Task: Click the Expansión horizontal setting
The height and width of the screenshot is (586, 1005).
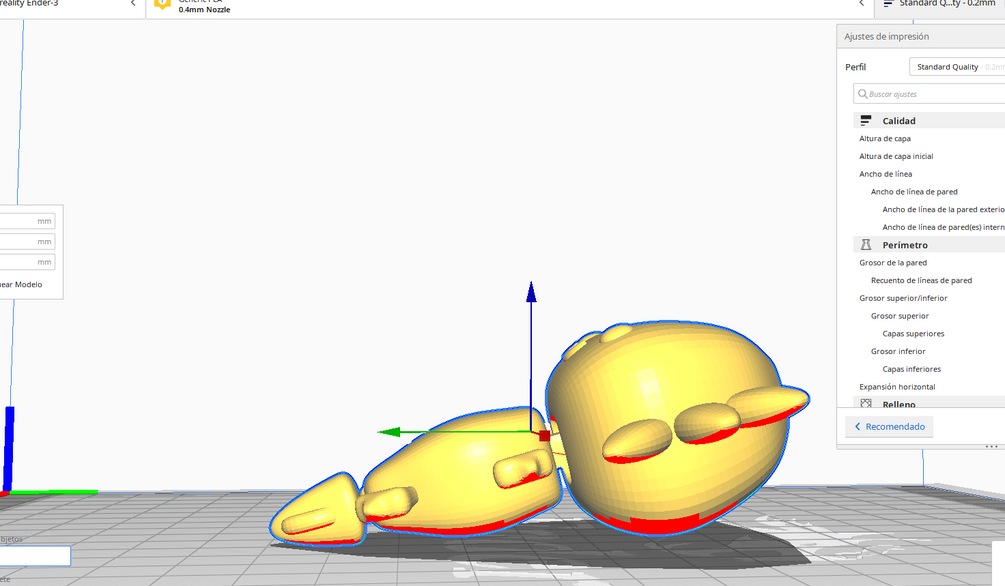Action: click(x=897, y=387)
